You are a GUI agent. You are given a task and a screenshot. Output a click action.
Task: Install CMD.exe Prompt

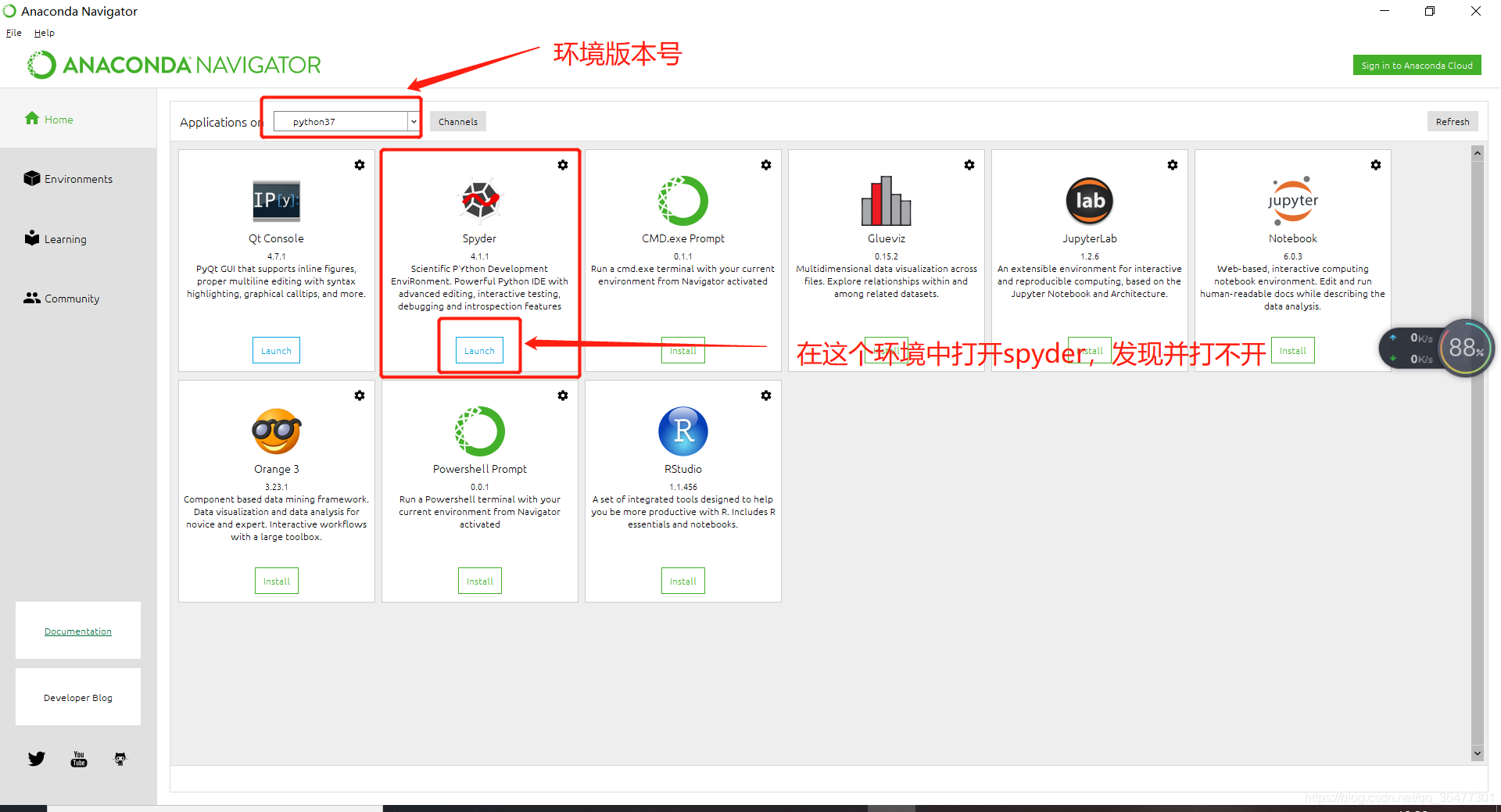point(683,351)
